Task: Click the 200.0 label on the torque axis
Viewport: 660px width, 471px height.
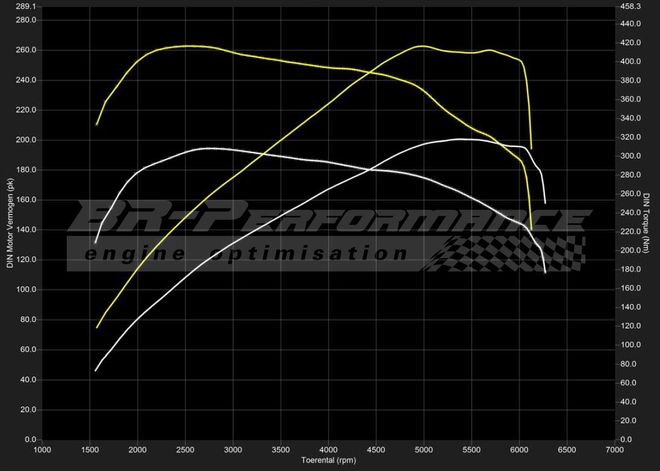Action: 630,251
